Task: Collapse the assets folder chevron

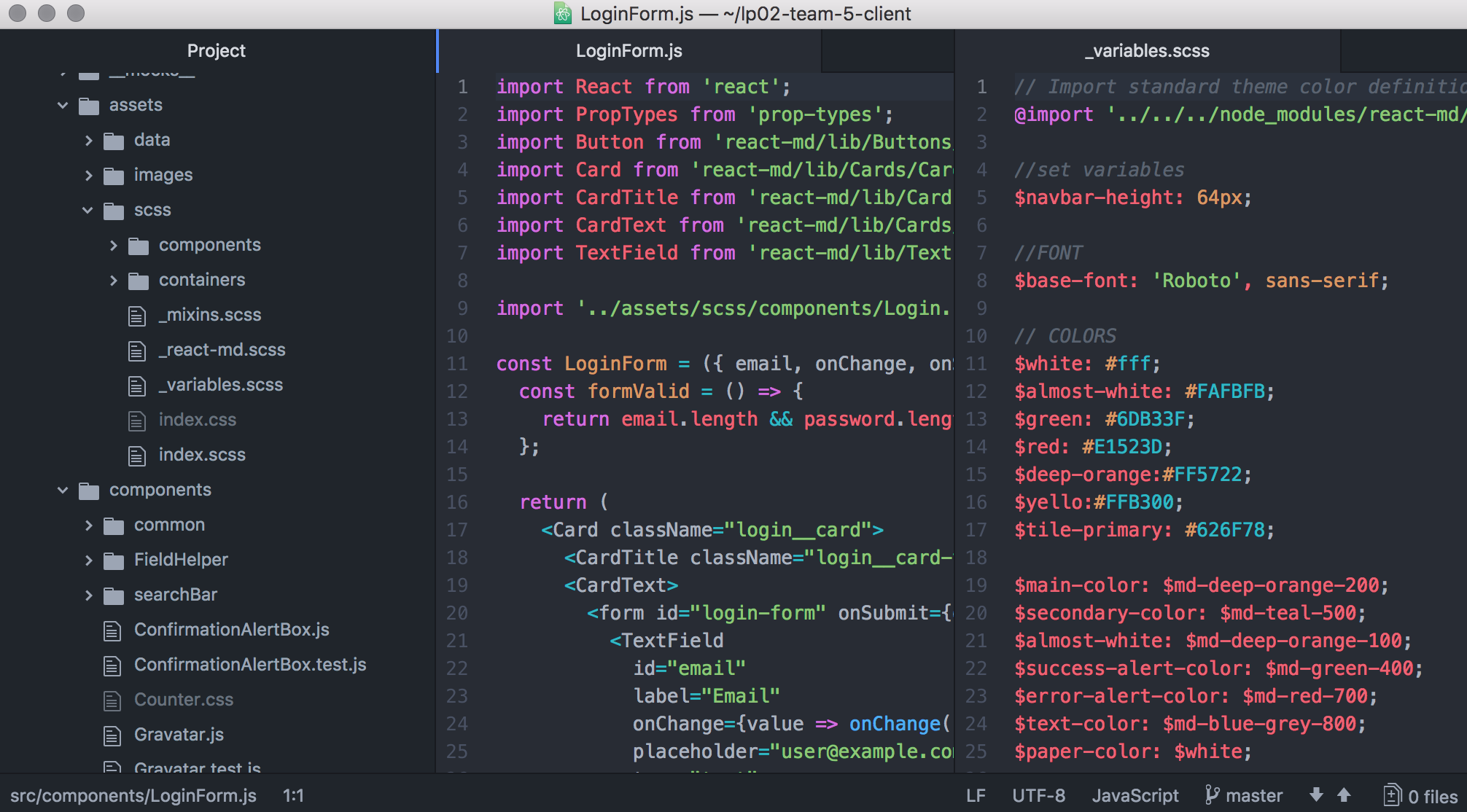Action: pyautogui.click(x=63, y=106)
